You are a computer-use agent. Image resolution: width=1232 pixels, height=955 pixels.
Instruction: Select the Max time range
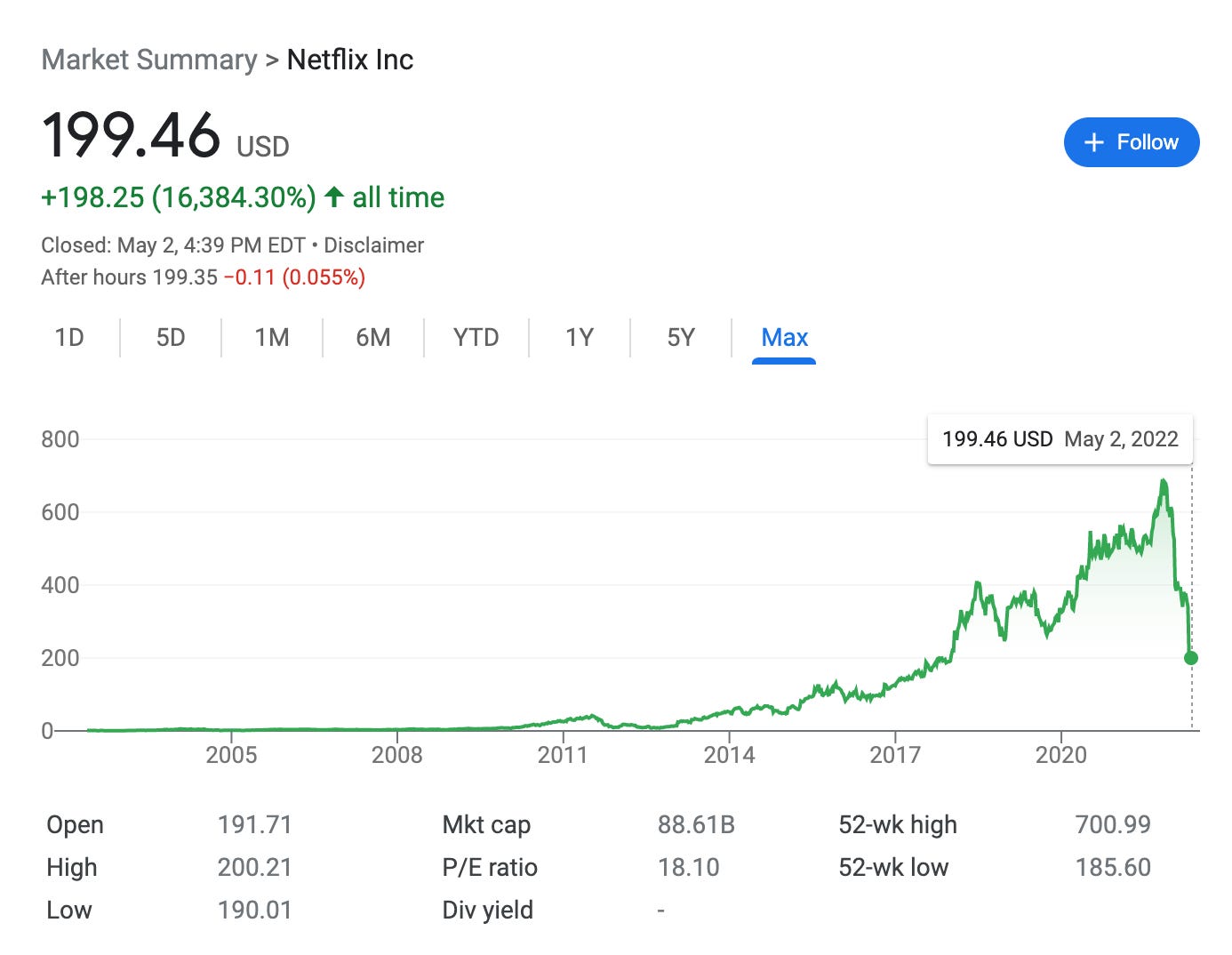[x=783, y=338]
